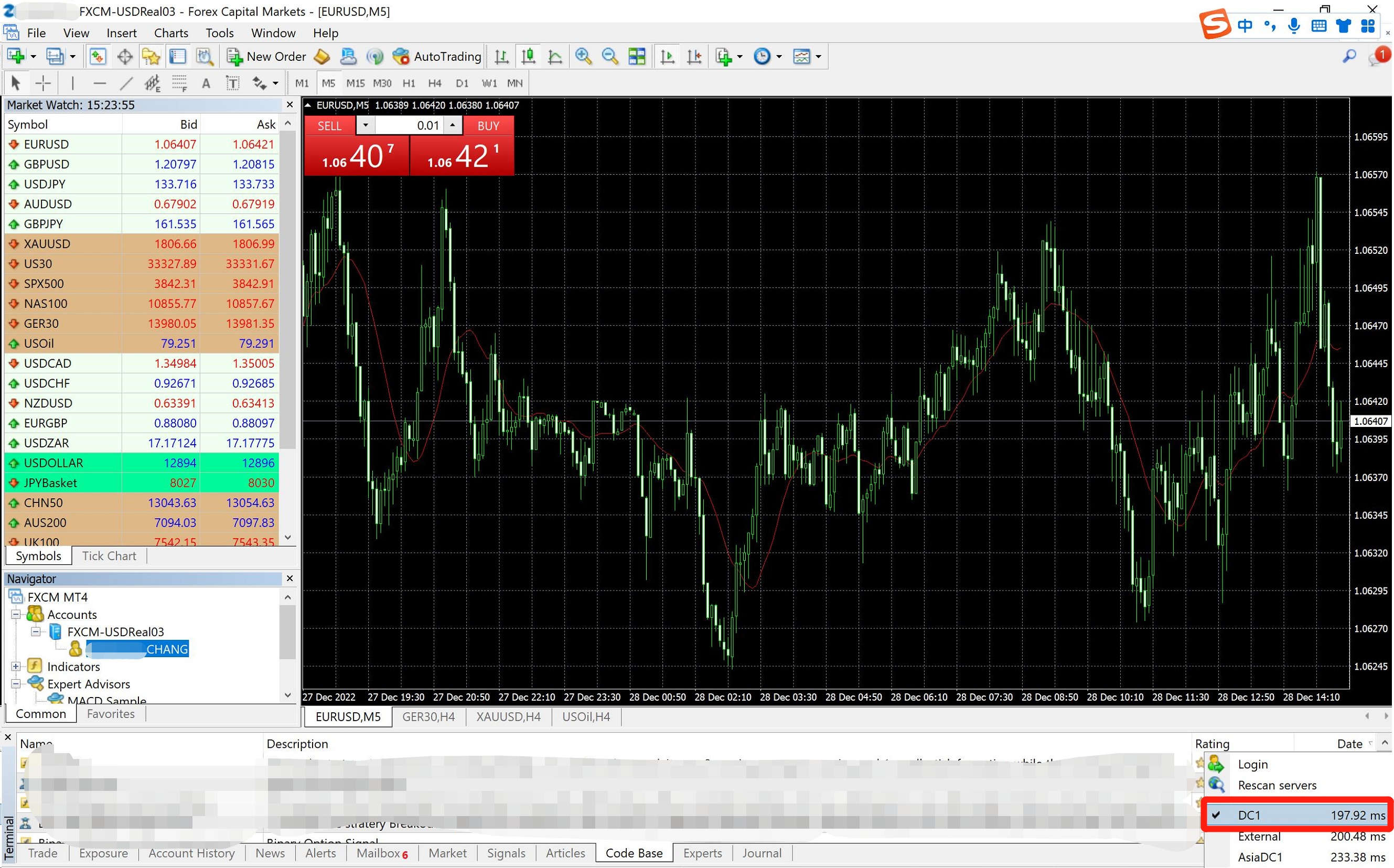
Task: Switch timeframe to D1
Action: 462,83
